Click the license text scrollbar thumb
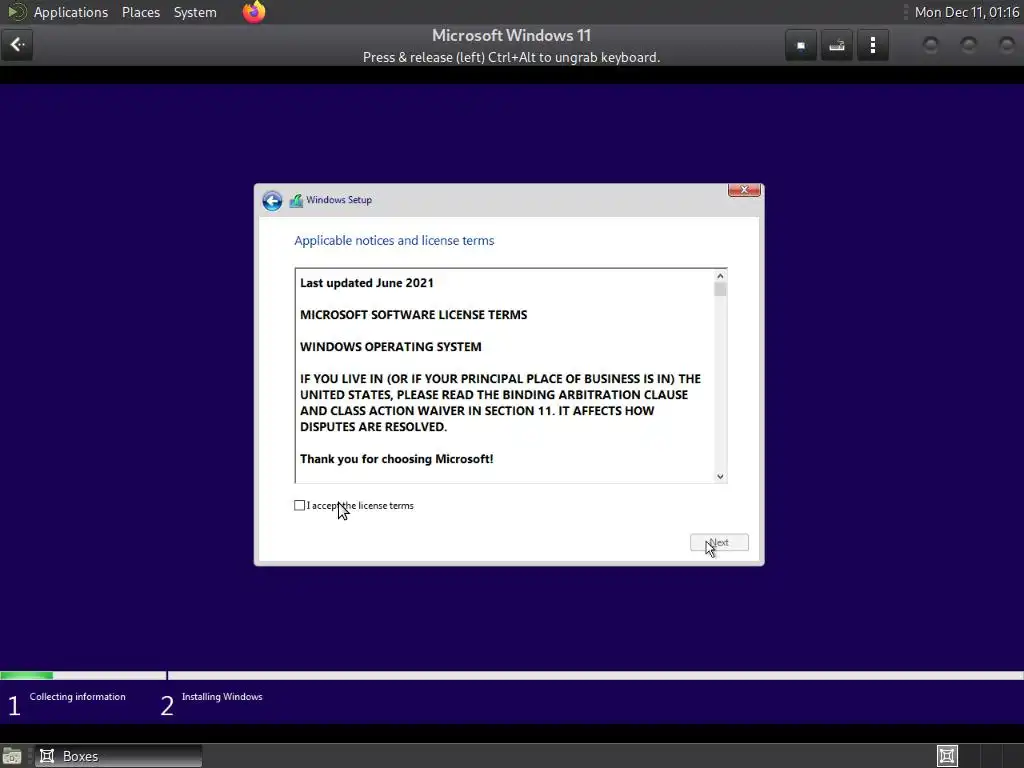Image resolution: width=1024 pixels, height=768 pixels. point(720,289)
